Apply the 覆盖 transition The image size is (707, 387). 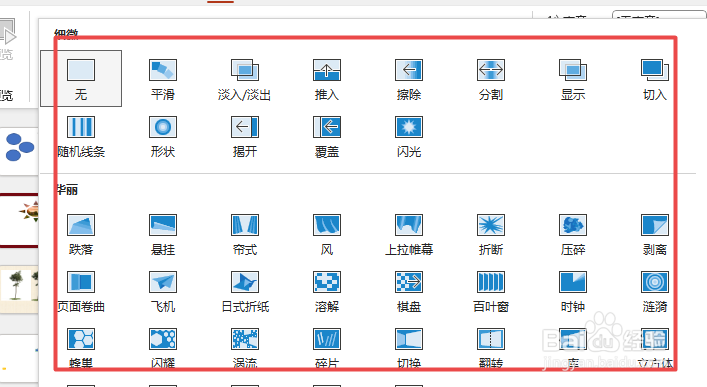click(327, 136)
